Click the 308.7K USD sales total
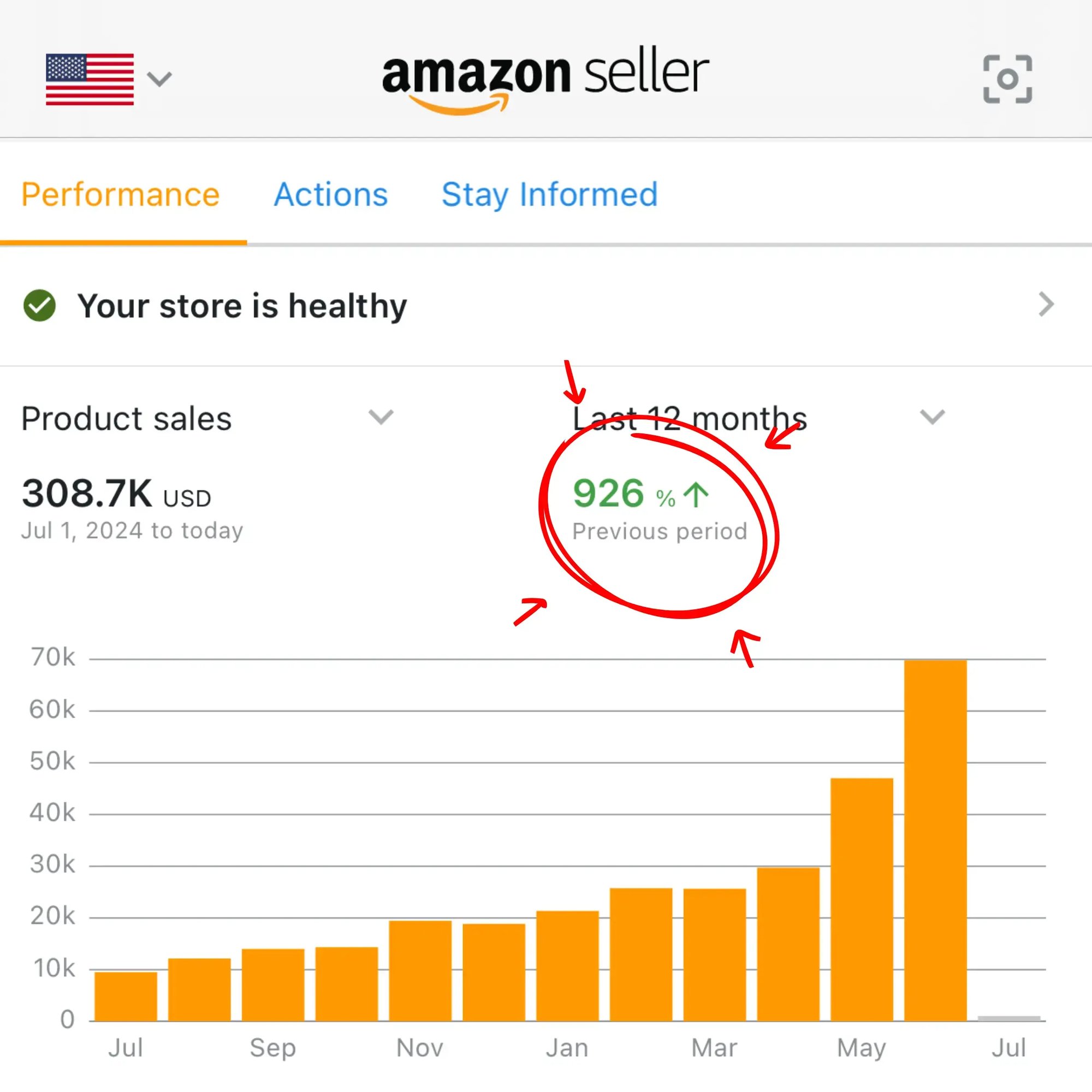Viewport: 1092px width, 1092px height. pos(116,494)
